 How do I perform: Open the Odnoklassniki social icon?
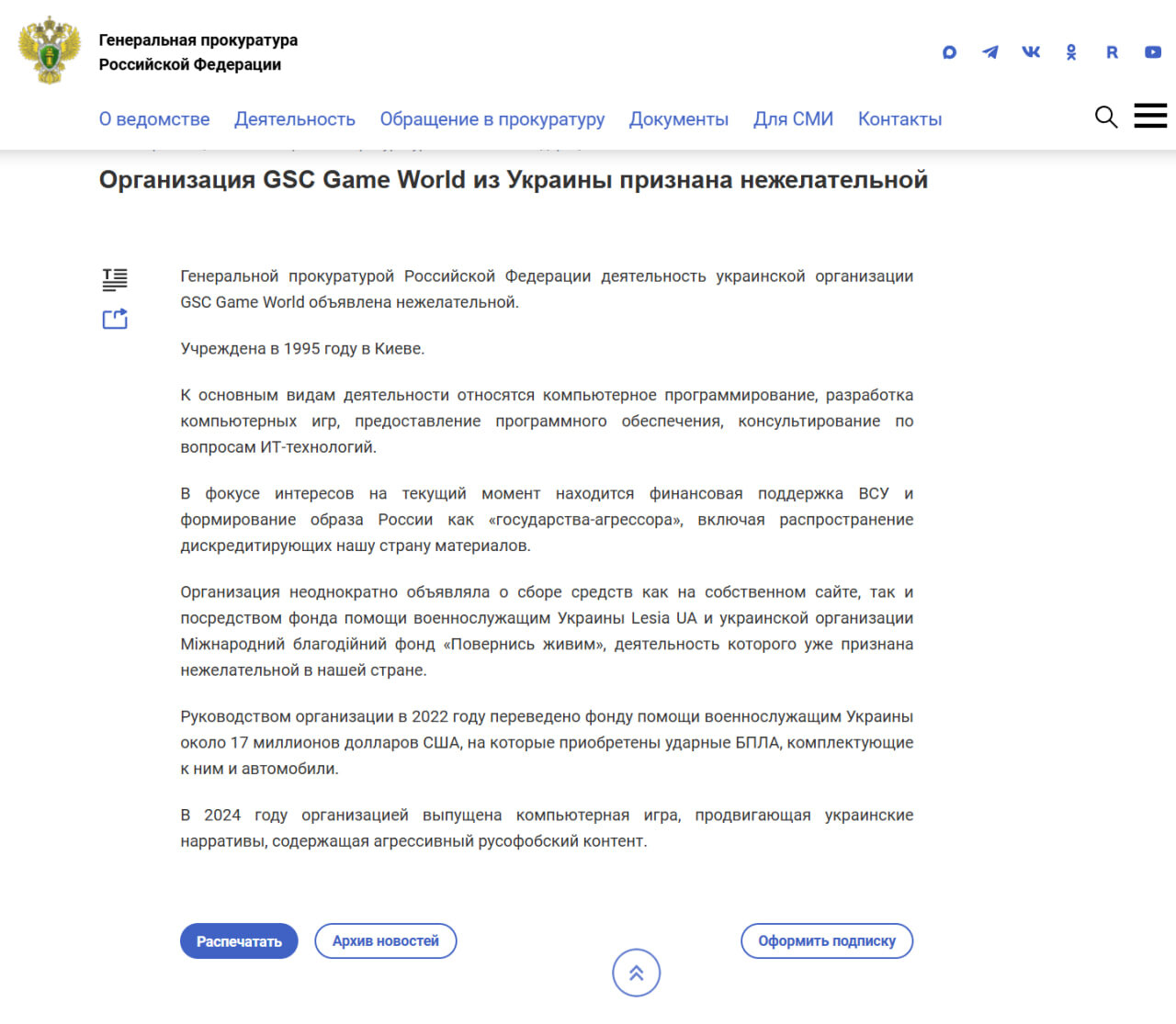coord(1071,52)
